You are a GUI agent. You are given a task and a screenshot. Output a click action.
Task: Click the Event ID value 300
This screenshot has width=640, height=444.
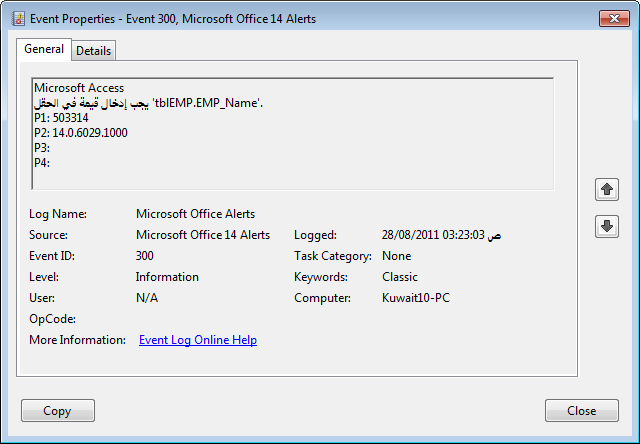(x=146, y=256)
